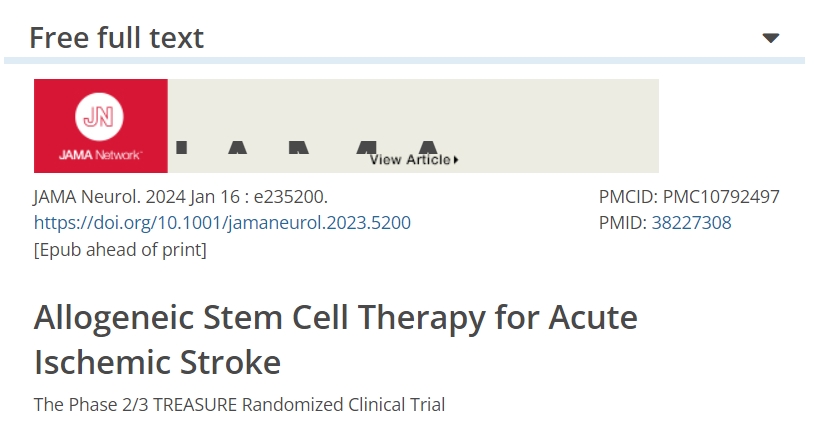Collapse the Free full text section arrow
Image resolution: width=814 pixels, height=425 pixels.
pos(770,38)
